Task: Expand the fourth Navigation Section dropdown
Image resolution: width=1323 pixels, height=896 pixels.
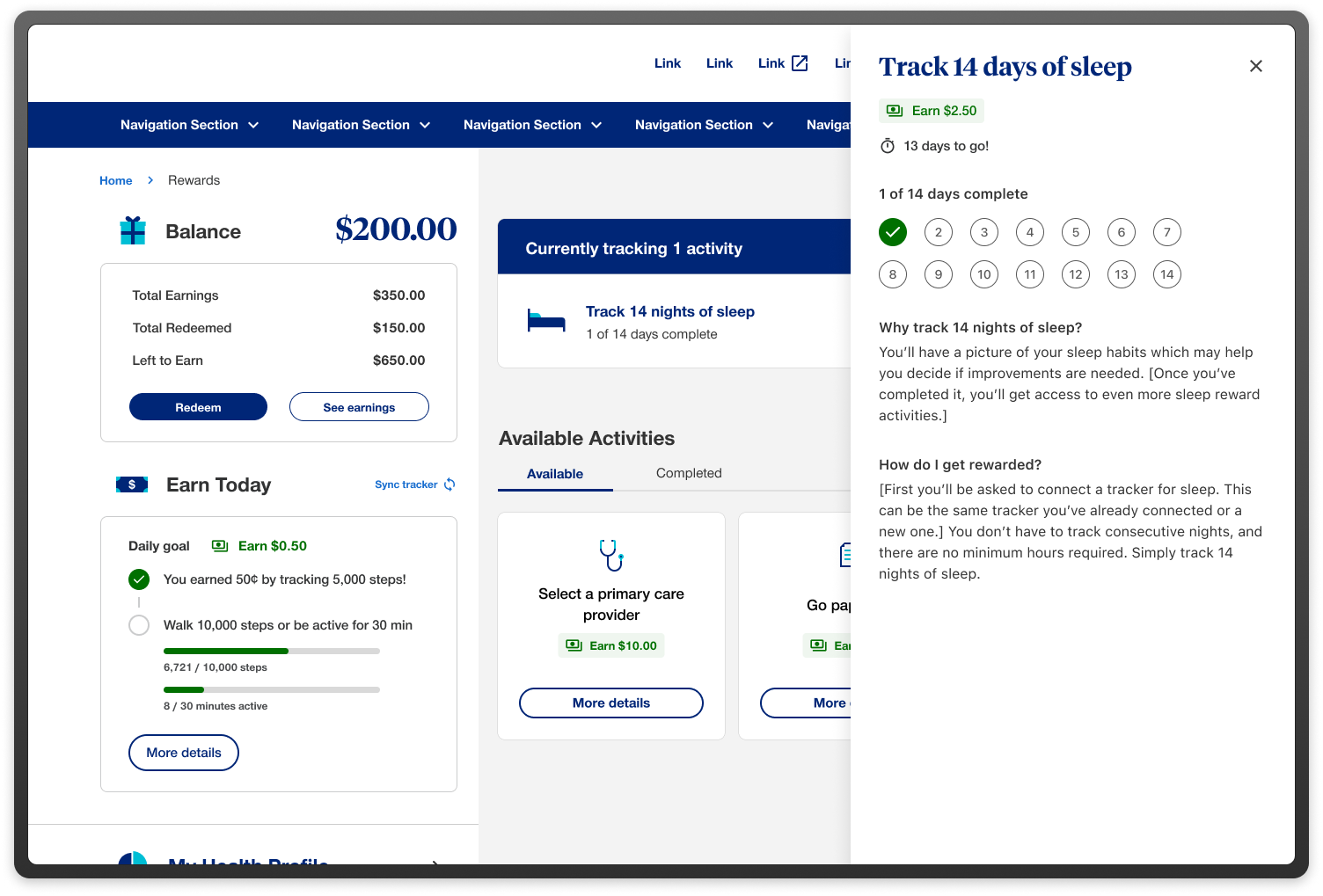Action: click(704, 124)
